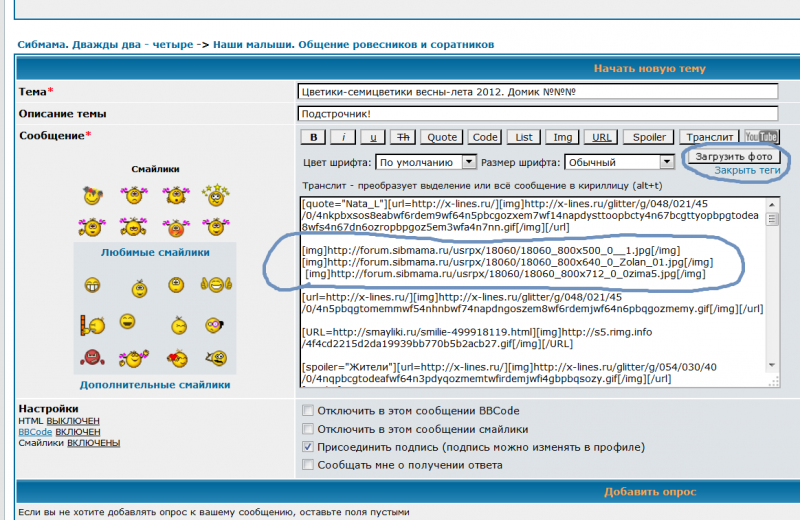Apply underline with the u button
Viewport: 800px width, 520px height.
coord(373,137)
